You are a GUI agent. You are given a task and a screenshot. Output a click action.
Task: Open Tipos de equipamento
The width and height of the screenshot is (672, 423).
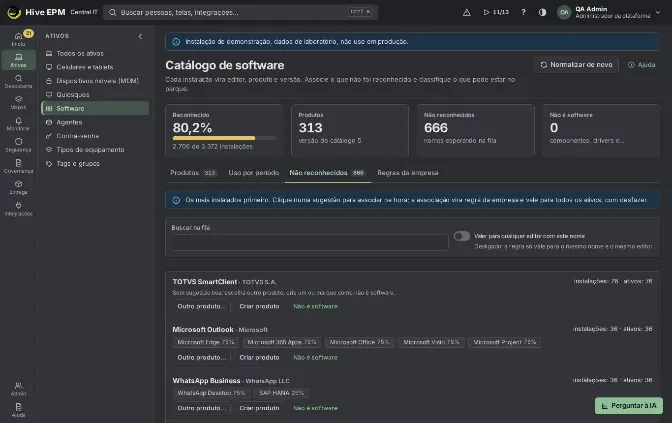click(95, 150)
